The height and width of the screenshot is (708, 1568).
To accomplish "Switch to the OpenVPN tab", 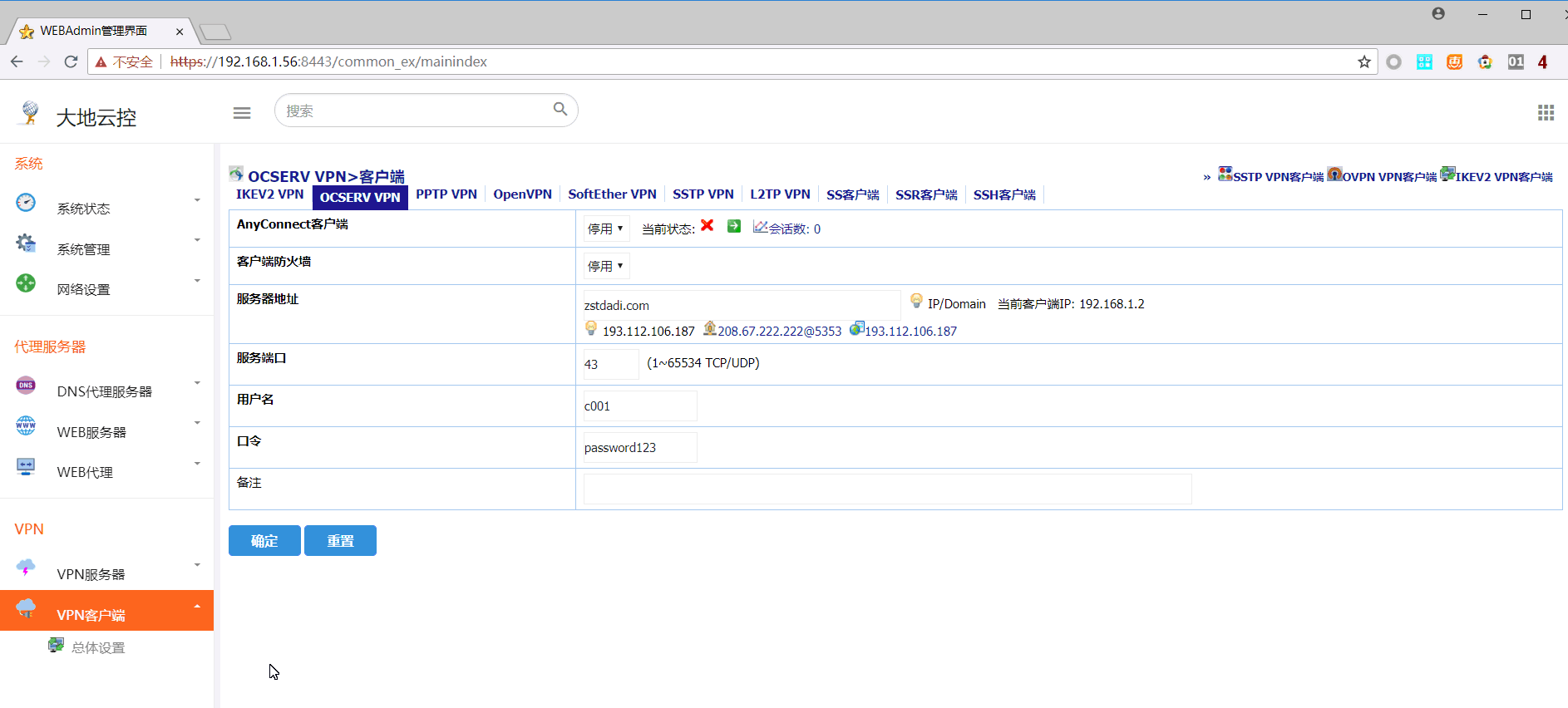I will pyautogui.click(x=522, y=194).
